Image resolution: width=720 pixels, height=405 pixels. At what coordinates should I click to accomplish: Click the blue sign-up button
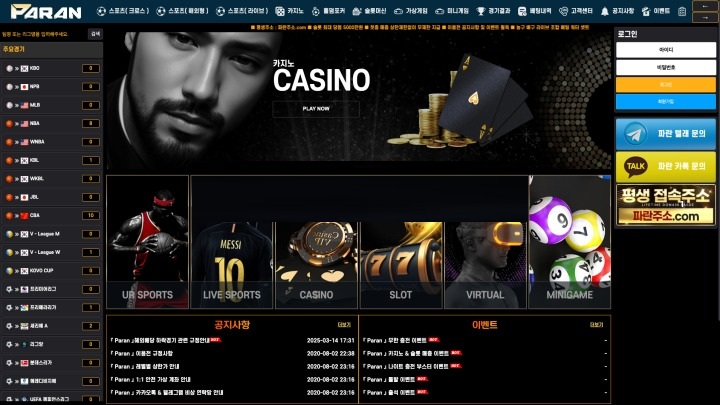tap(665, 101)
